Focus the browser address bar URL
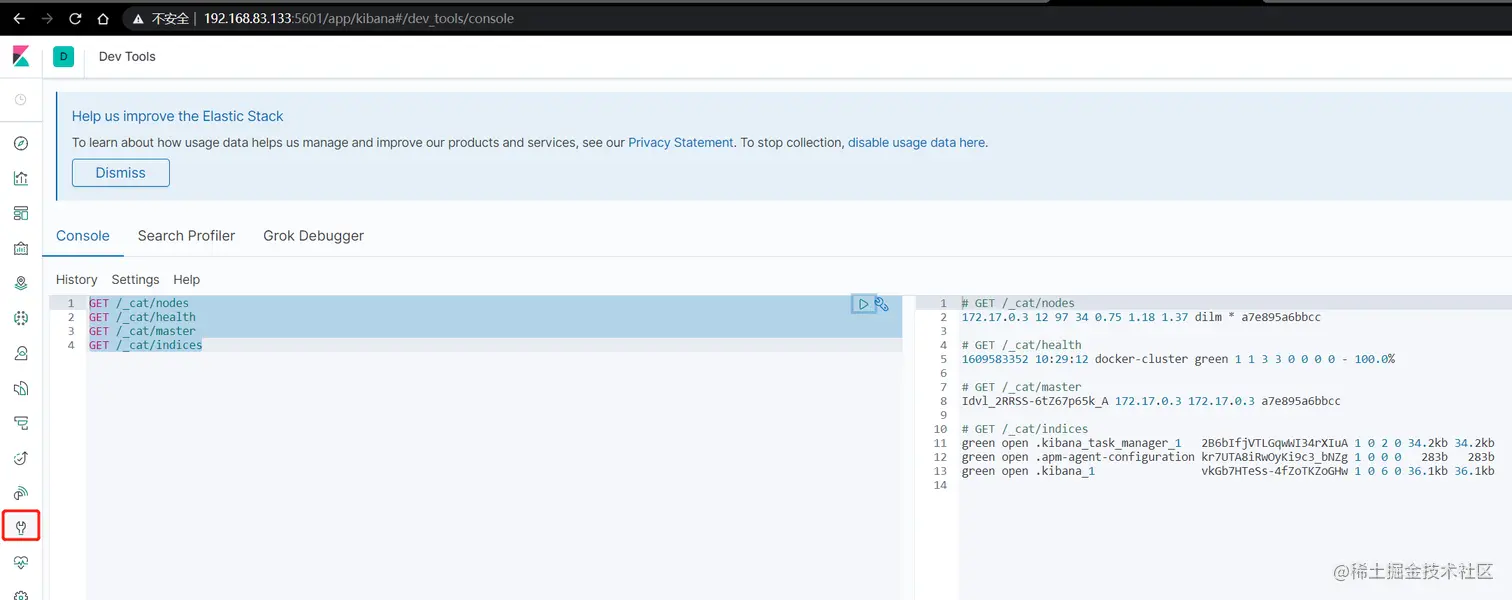 (359, 18)
